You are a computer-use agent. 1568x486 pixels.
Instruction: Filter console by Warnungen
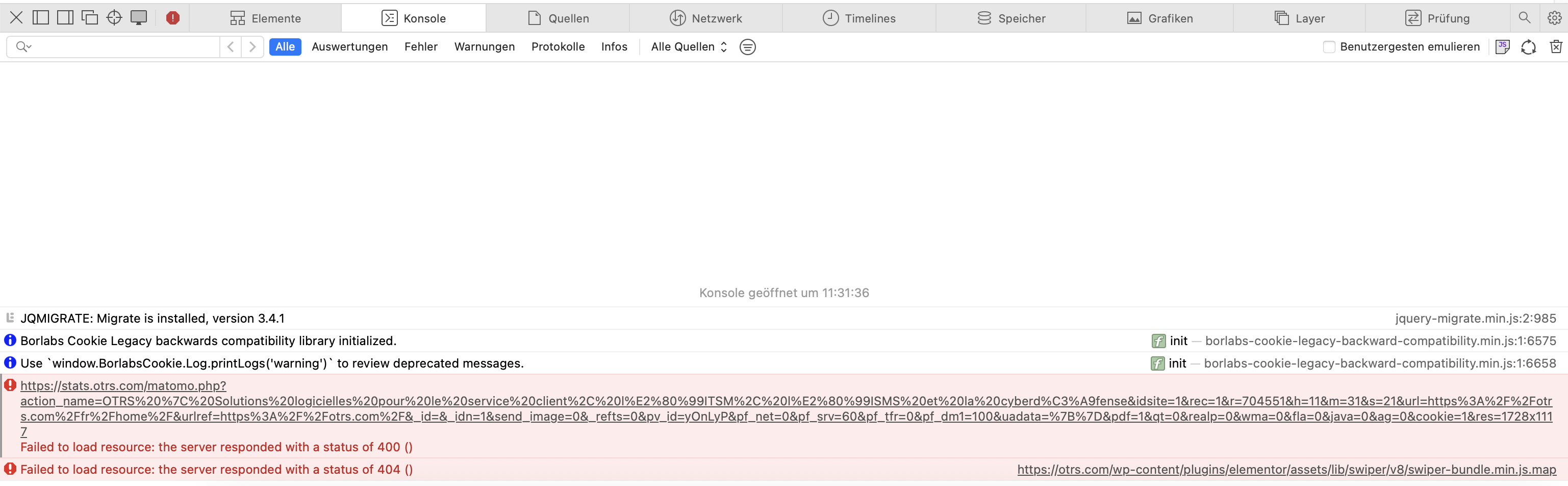(x=484, y=47)
